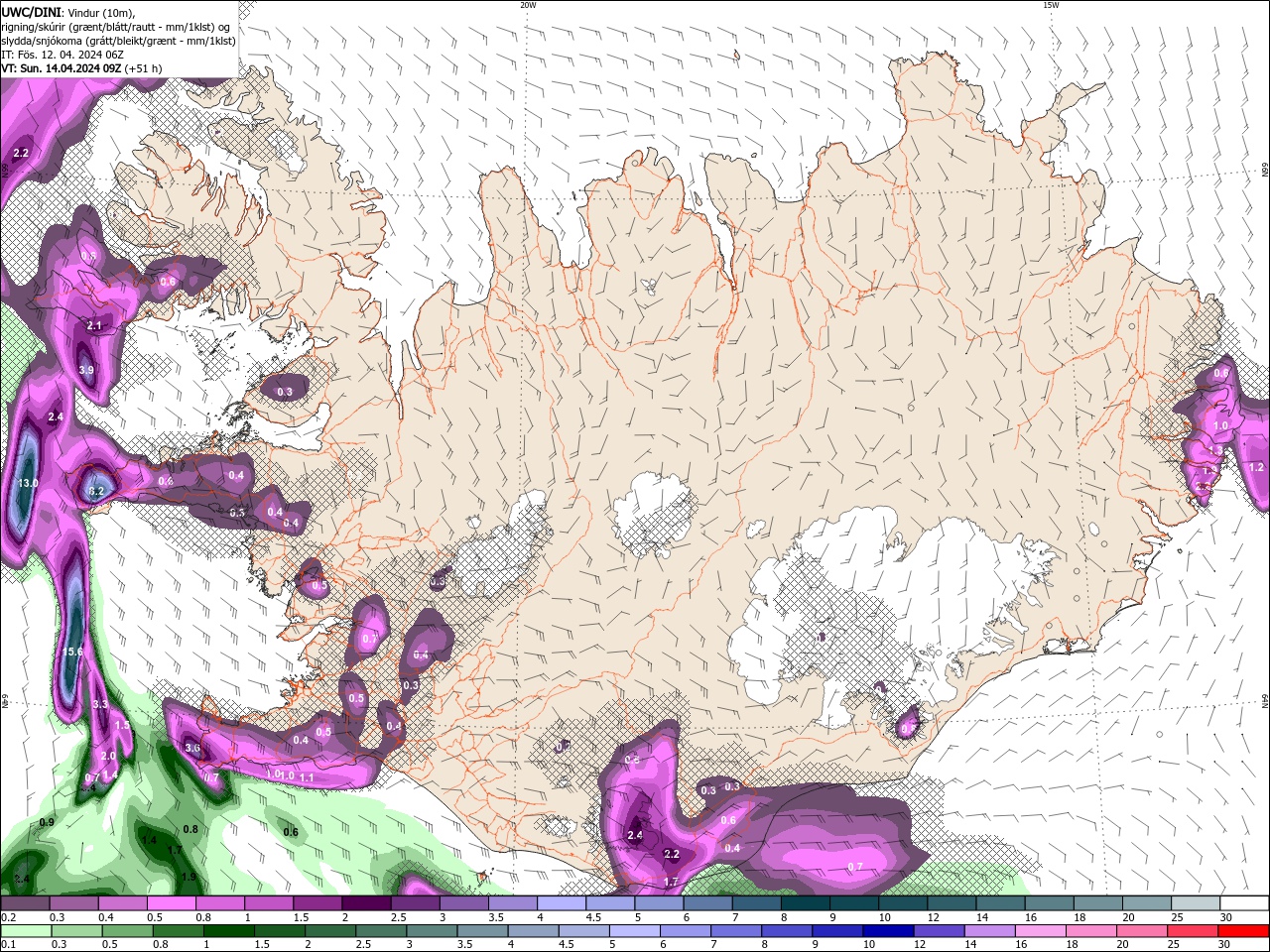
Task: Pick the darkest purple swatch above '2' in upper legend
Action: coord(366,904)
